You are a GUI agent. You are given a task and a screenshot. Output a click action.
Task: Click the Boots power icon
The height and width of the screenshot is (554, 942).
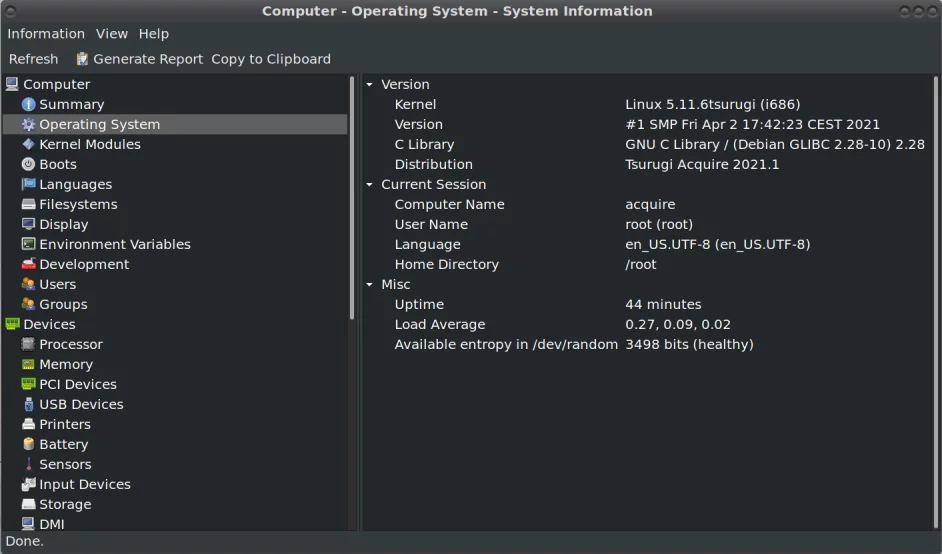pyautogui.click(x=28, y=164)
